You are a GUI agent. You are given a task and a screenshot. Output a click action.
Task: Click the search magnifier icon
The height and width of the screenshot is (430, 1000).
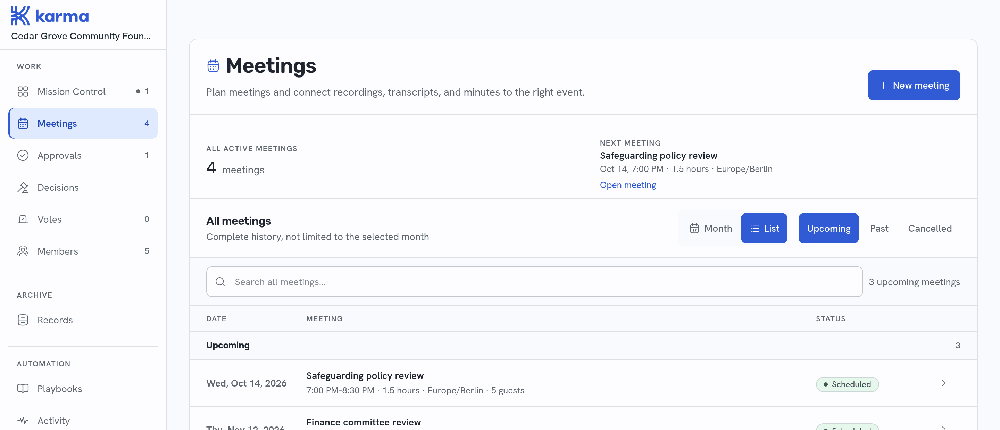220,281
